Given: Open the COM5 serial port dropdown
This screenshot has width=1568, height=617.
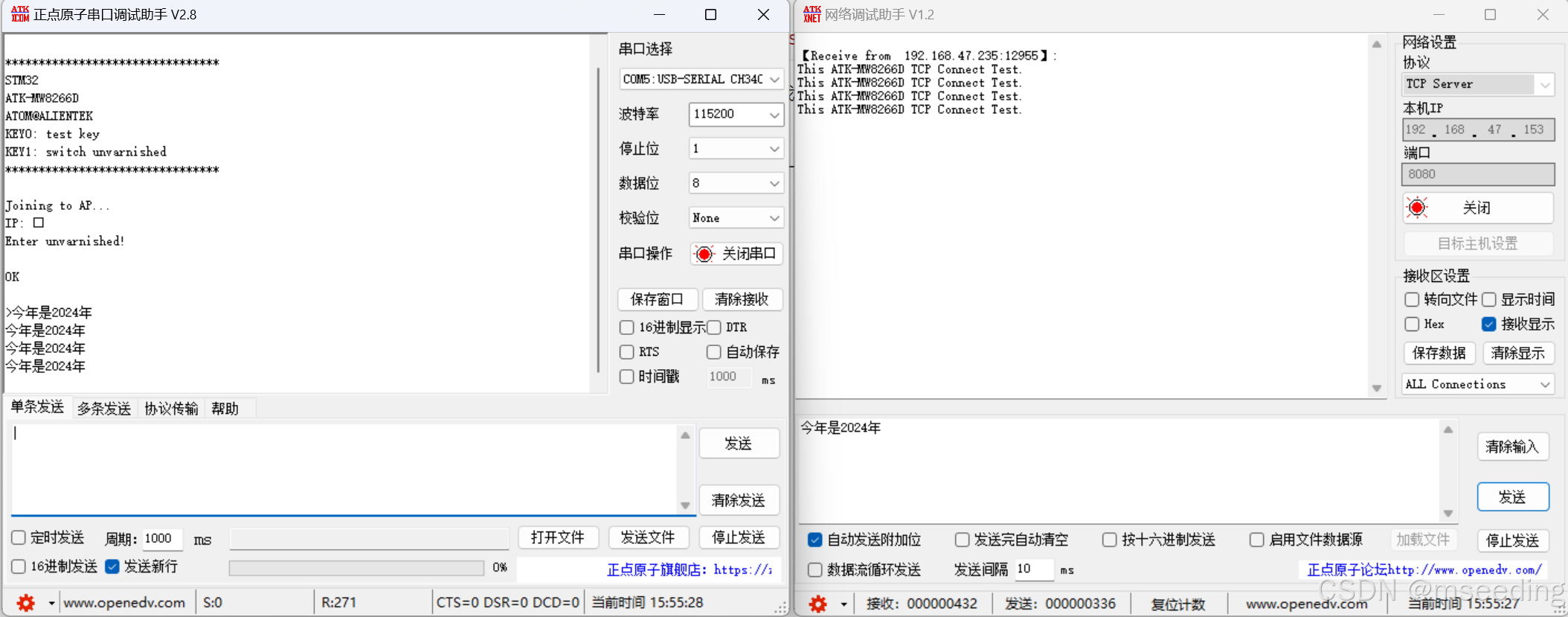Looking at the screenshot, I should (x=701, y=79).
